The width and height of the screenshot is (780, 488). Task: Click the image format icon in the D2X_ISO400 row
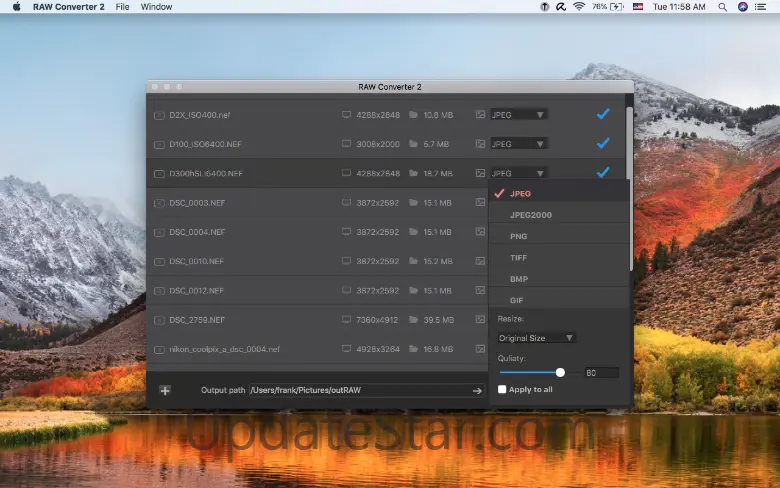[x=481, y=115]
